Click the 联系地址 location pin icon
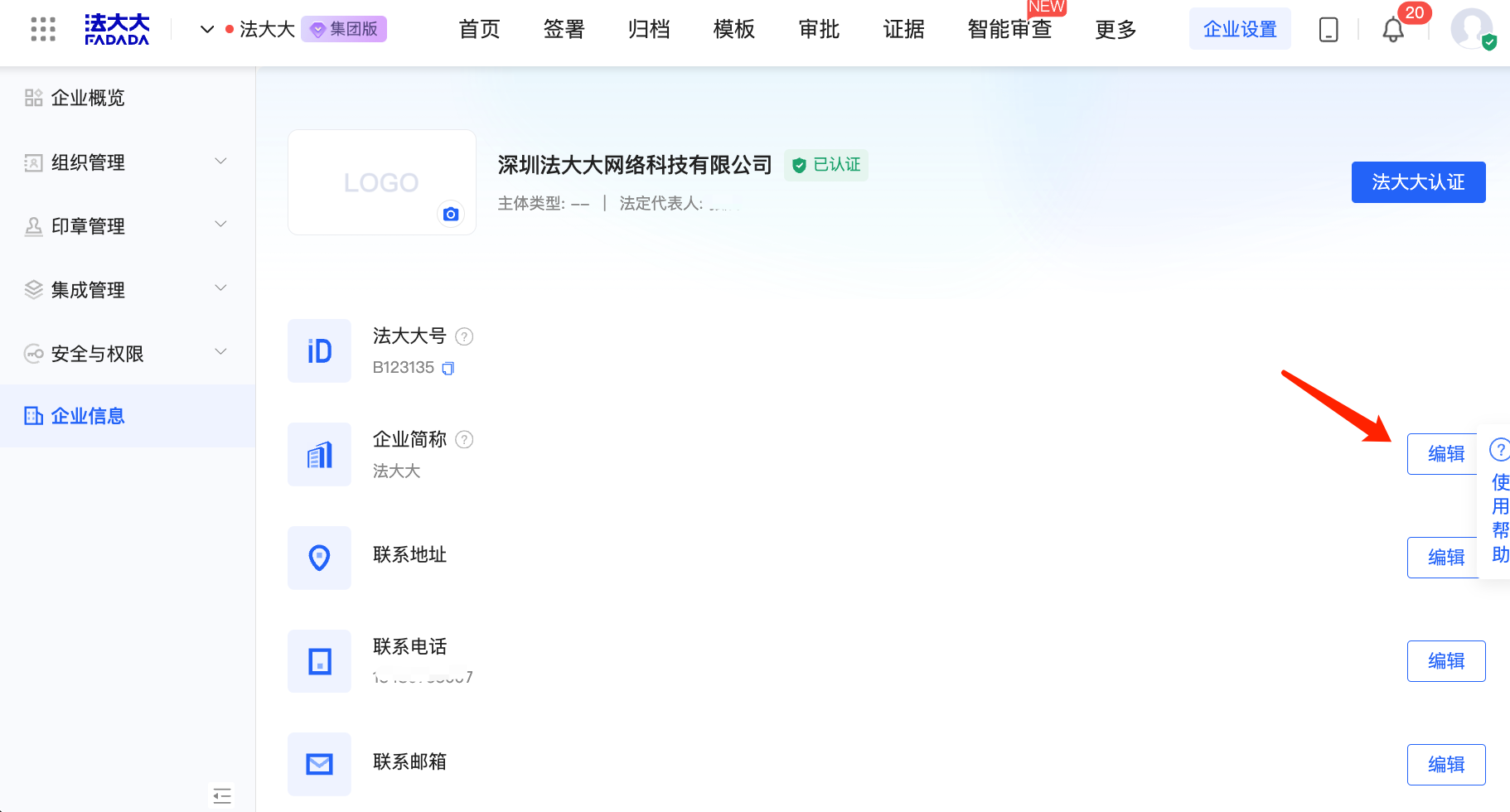 coord(320,558)
